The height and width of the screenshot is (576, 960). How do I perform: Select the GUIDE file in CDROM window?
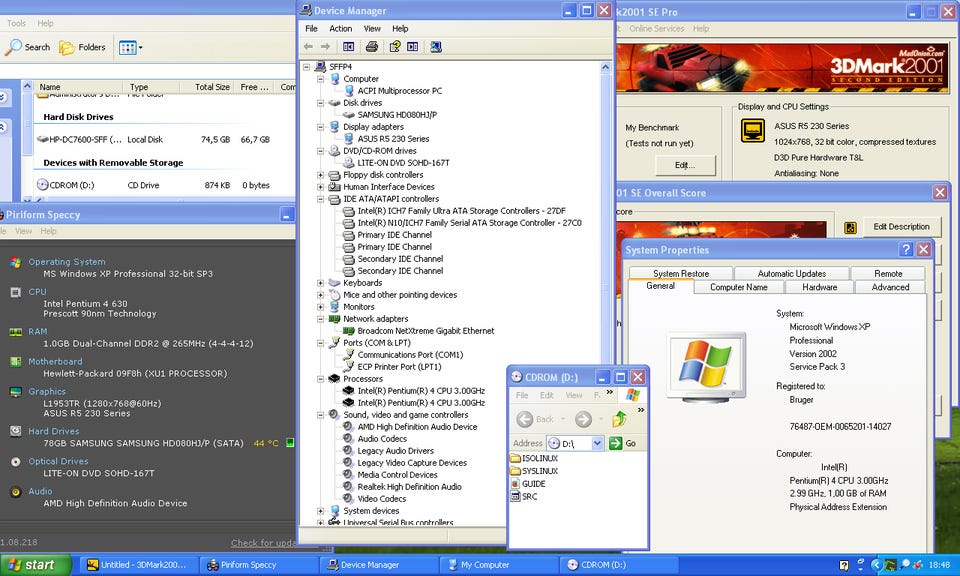coord(528,484)
